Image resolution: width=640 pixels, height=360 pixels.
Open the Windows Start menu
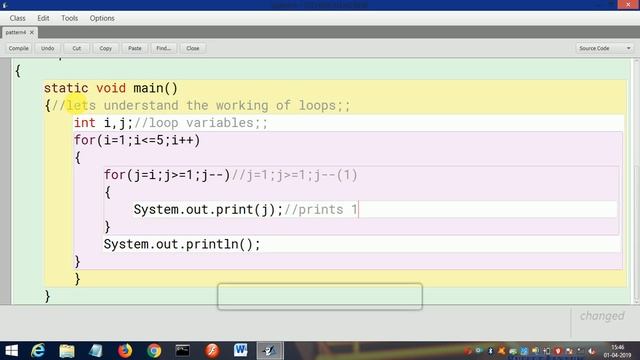pyautogui.click(x=11, y=351)
